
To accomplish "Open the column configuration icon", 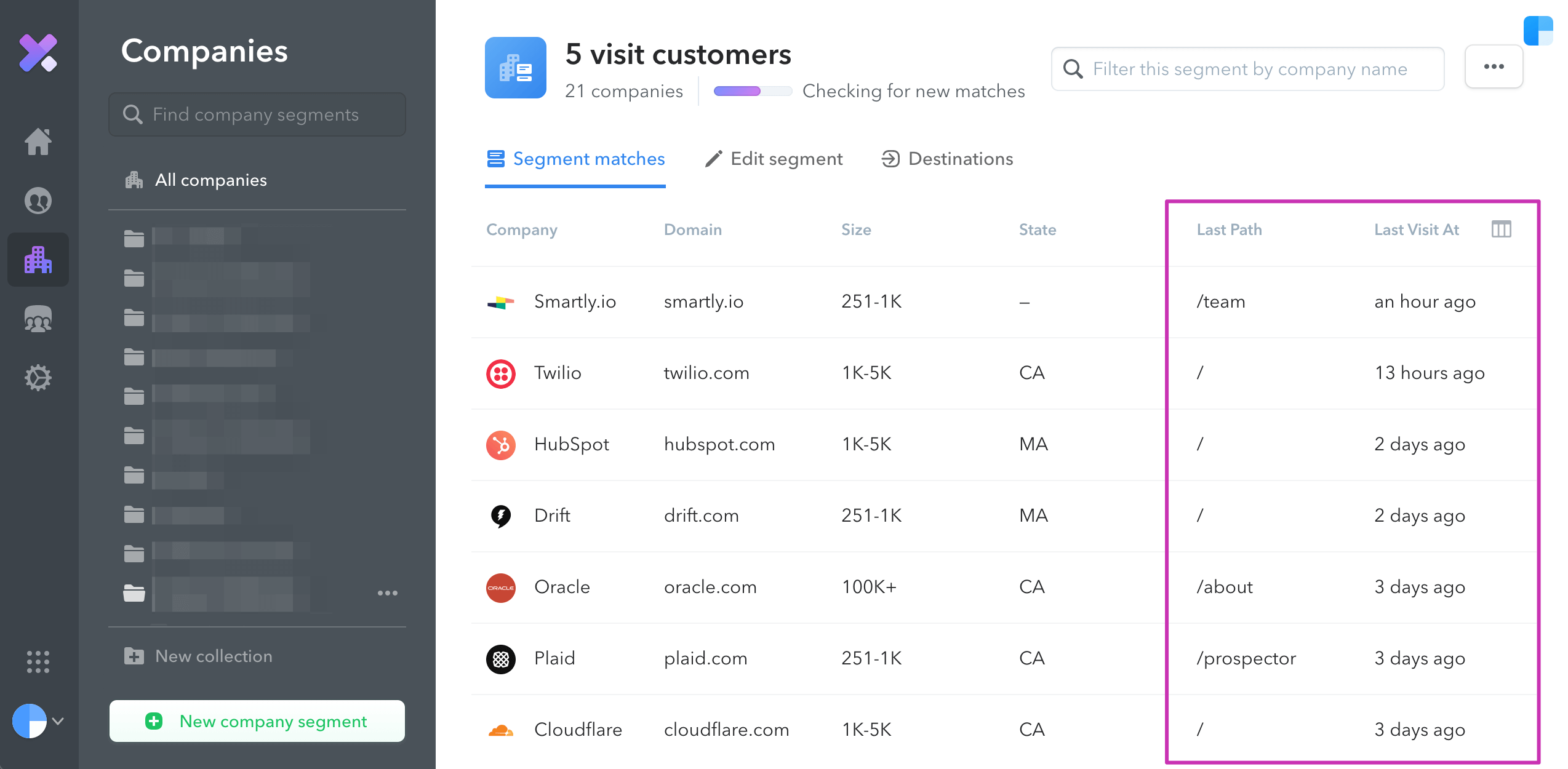I will [x=1501, y=229].
